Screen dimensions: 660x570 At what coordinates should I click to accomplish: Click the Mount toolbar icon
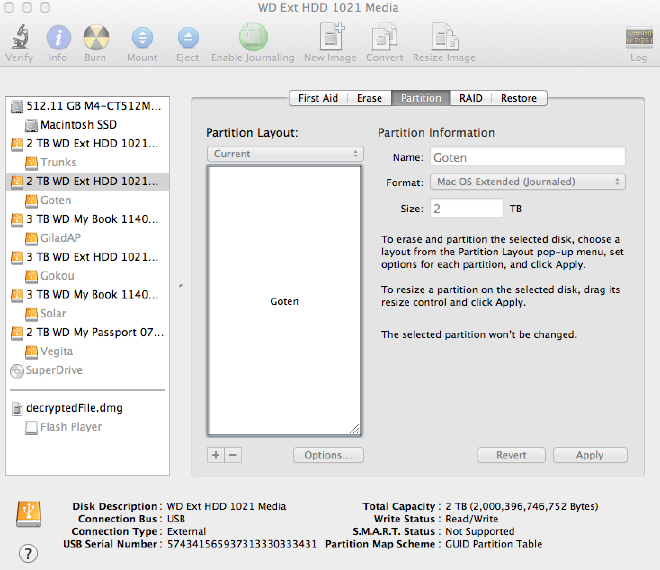pyautogui.click(x=142, y=38)
